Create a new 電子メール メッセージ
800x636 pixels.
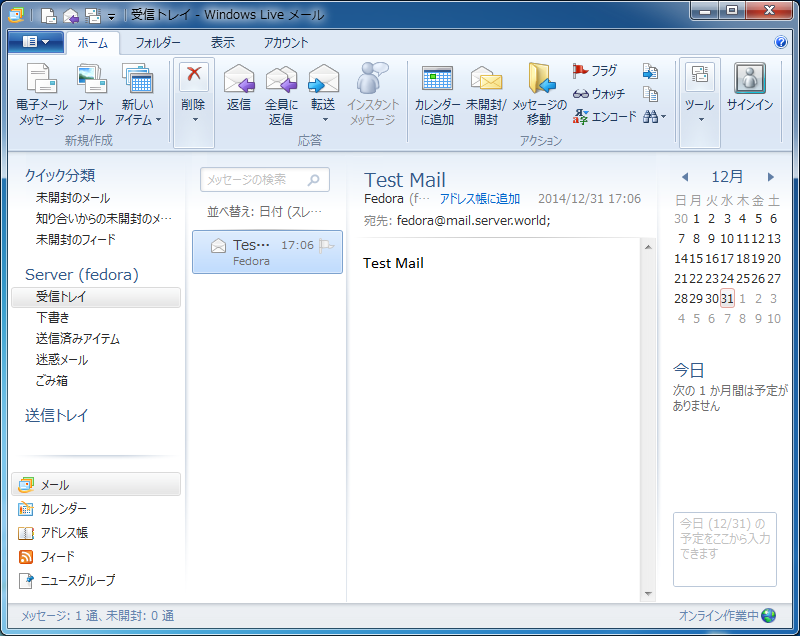[x=41, y=94]
